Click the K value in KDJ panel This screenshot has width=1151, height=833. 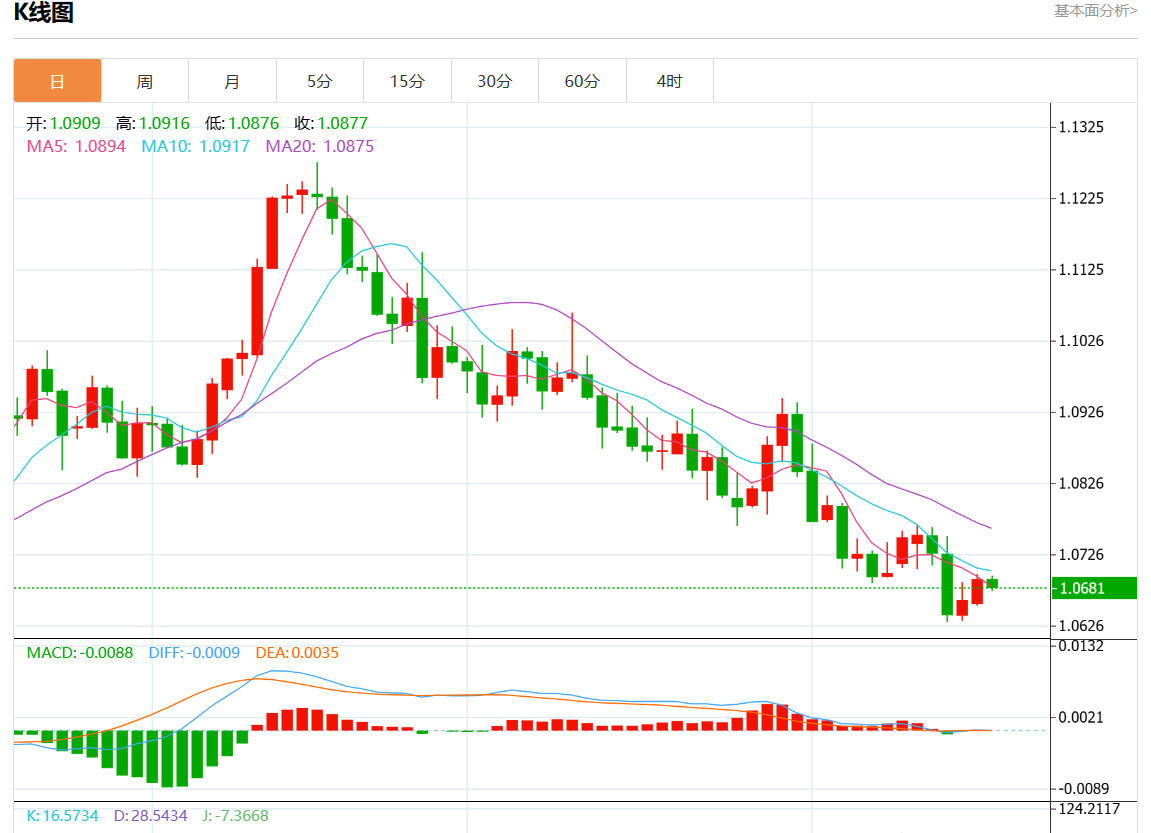pos(62,816)
